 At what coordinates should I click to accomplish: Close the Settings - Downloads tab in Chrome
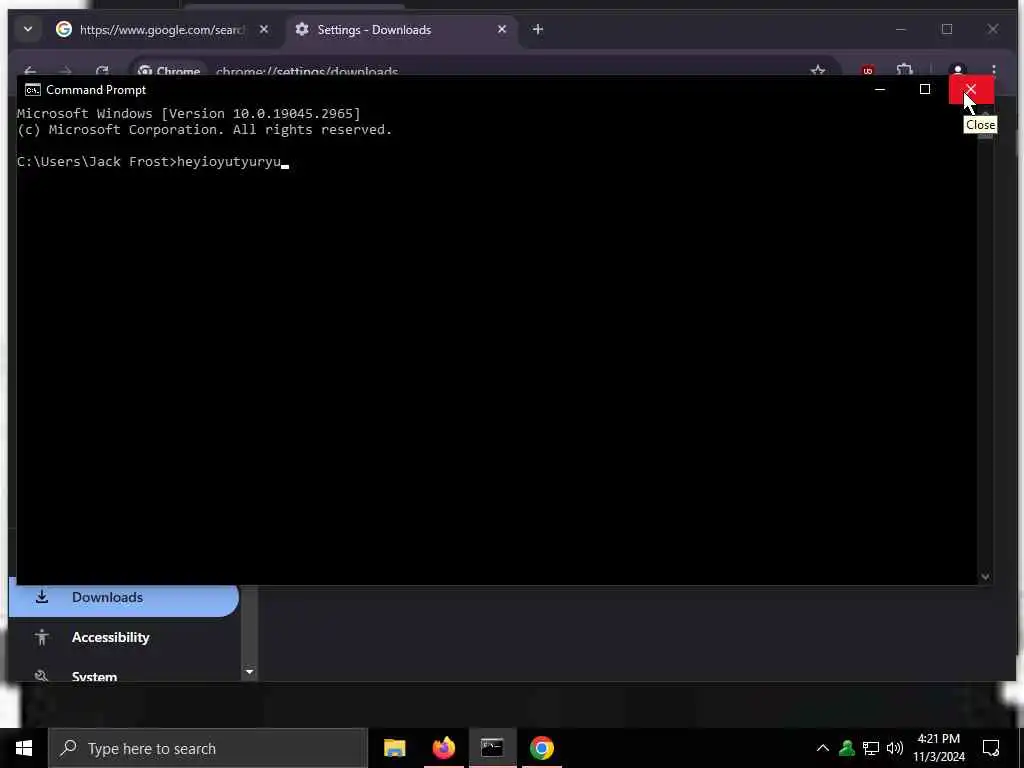(502, 29)
